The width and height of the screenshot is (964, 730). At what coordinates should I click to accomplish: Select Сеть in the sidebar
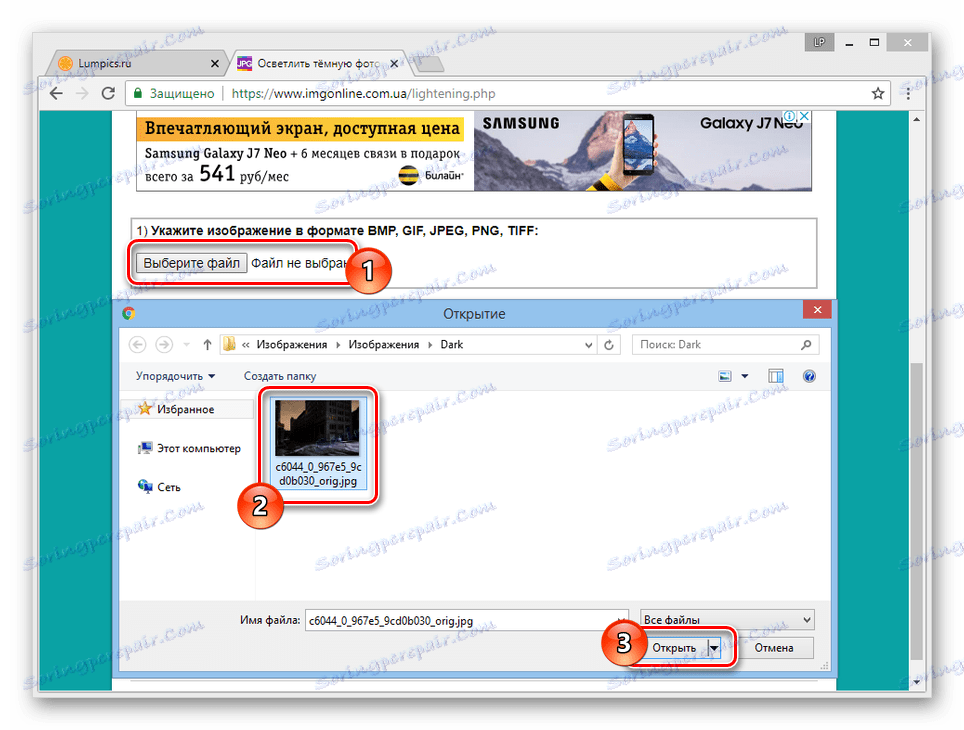[159, 487]
